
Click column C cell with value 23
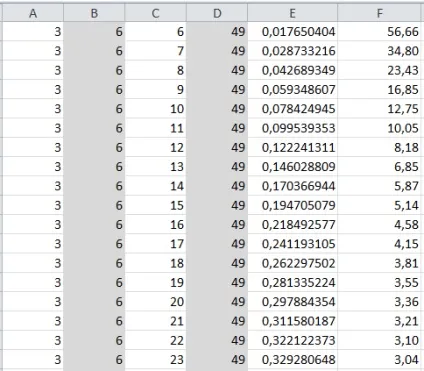tap(156, 360)
